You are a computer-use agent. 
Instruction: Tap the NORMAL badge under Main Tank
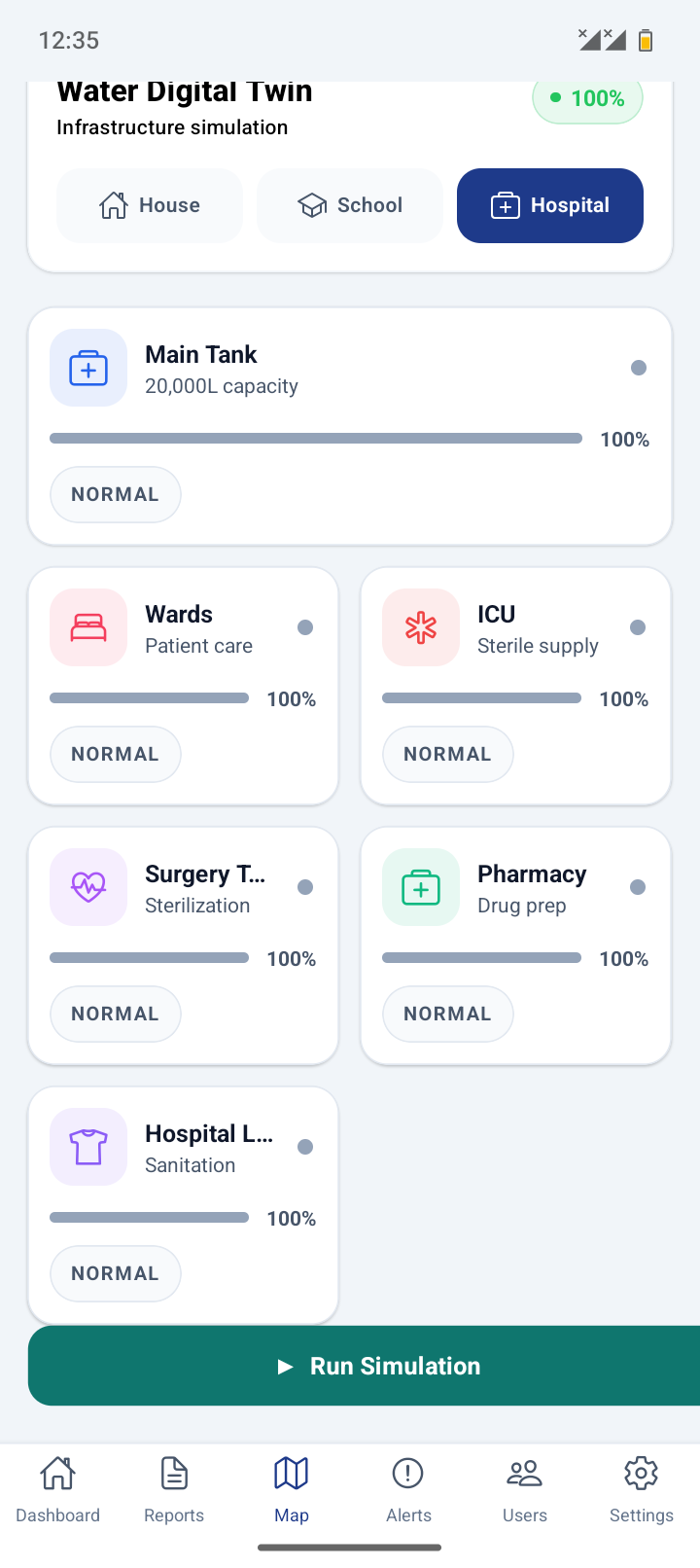click(116, 494)
